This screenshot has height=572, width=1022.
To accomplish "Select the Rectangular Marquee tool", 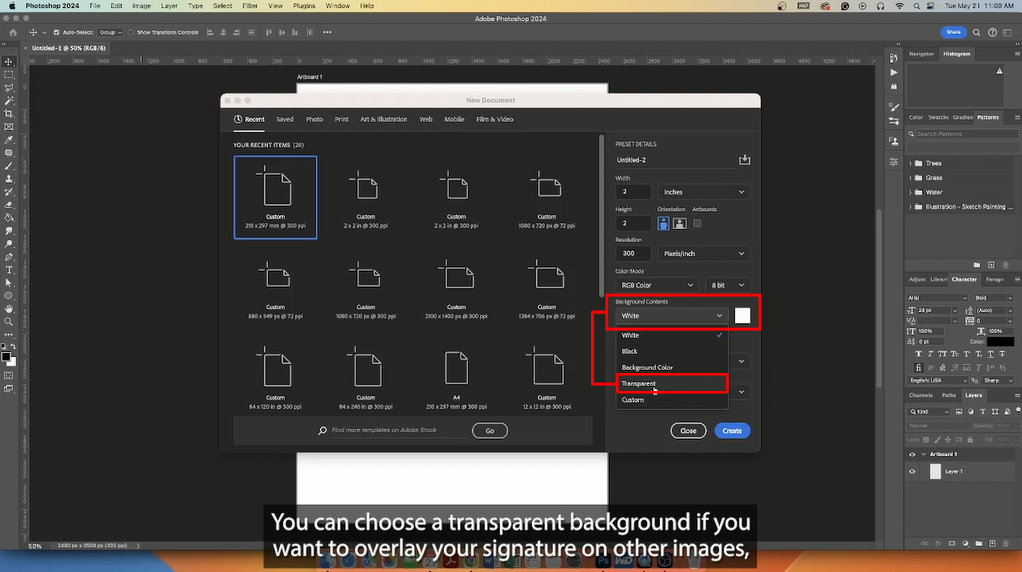I will tap(8, 74).
